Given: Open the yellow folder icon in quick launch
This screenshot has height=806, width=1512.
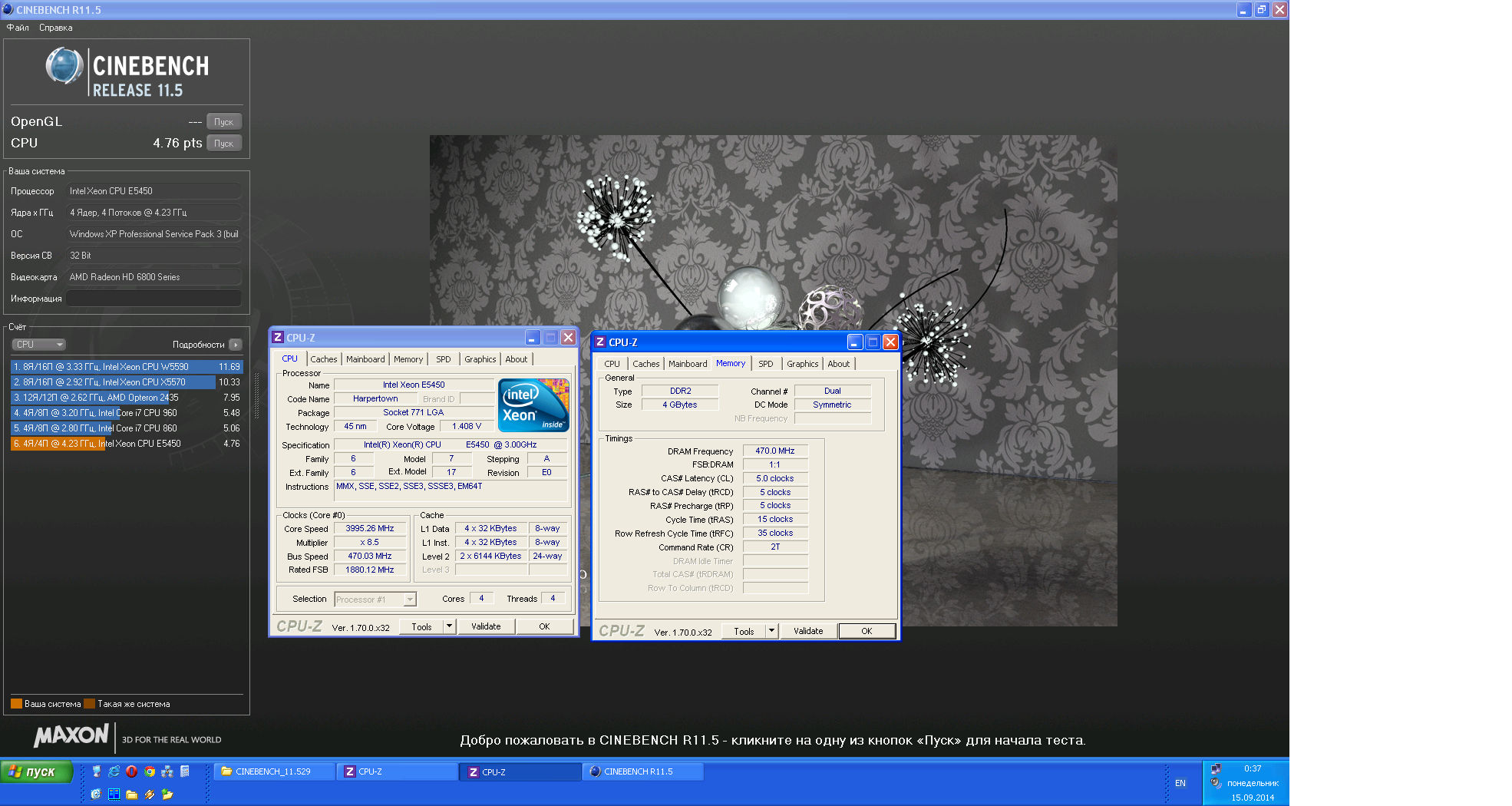Looking at the screenshot, I should [131, 794].
